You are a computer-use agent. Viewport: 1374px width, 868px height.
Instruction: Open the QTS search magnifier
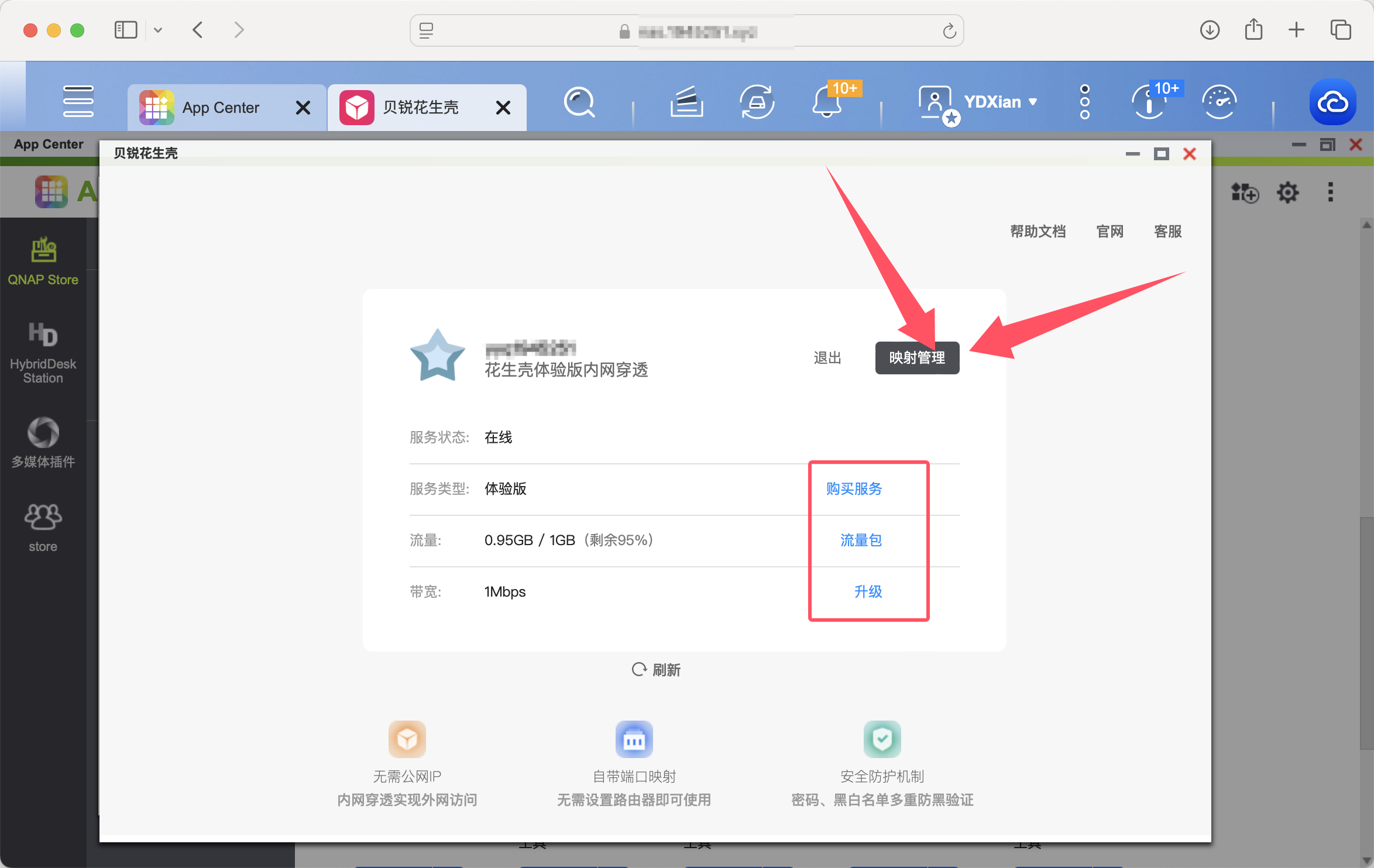pos(579,102)
